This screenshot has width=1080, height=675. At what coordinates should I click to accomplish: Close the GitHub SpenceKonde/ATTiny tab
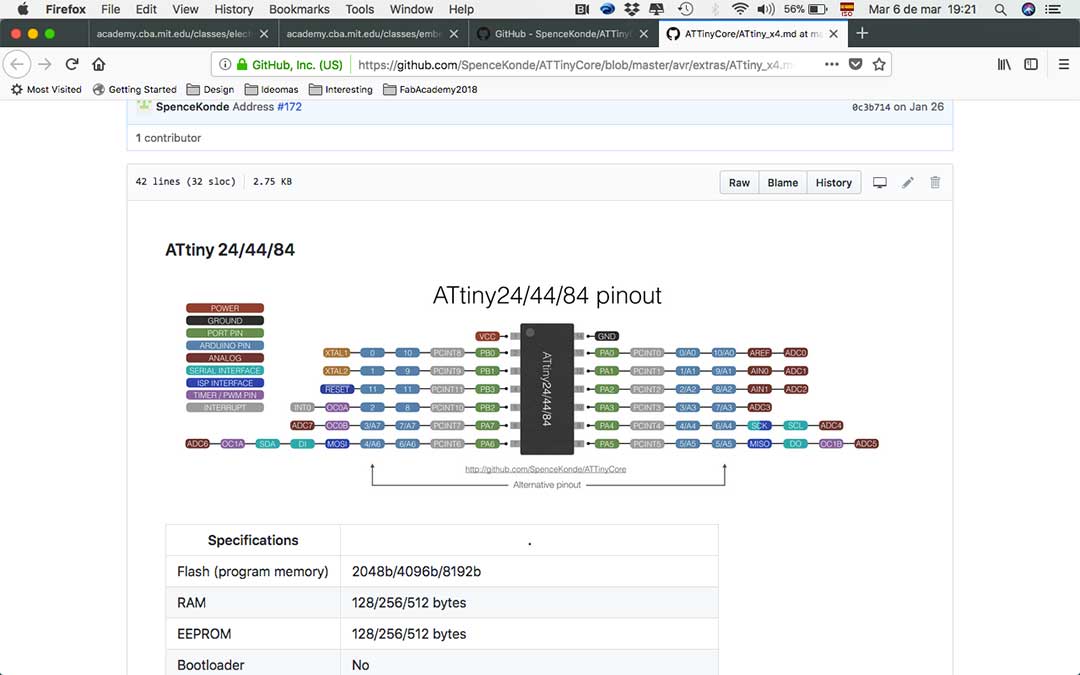[643, 34]
